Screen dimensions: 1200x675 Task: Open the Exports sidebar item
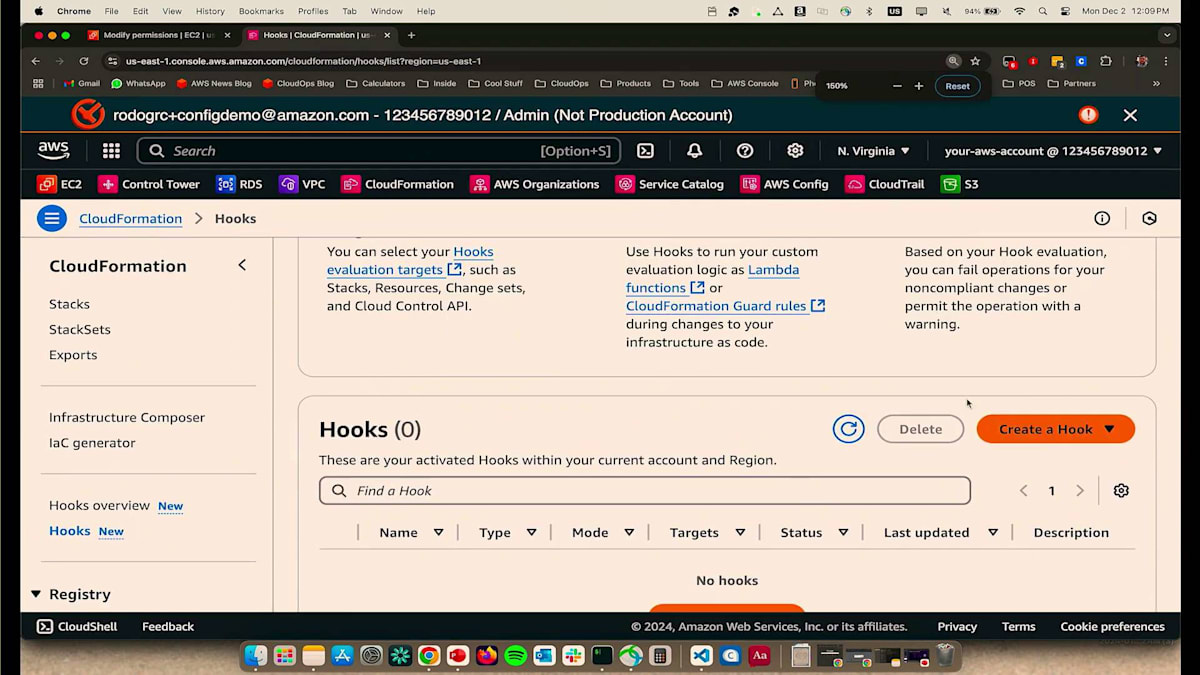coord(73,355)
